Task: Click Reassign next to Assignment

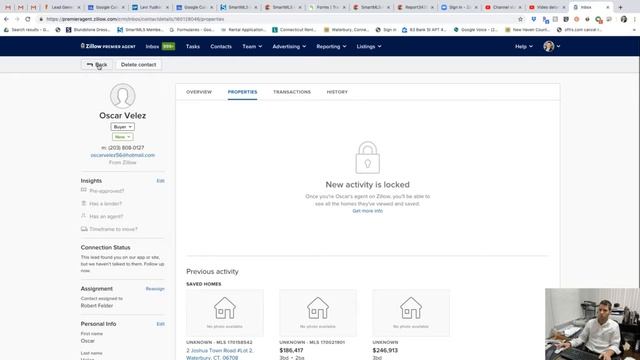Action: click(155, 289)
